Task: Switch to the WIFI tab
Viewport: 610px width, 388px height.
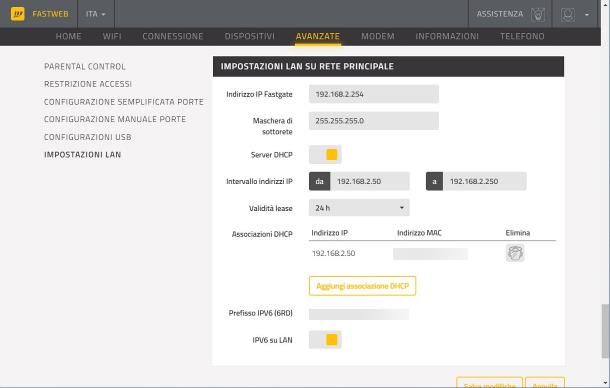Action: 112,36
